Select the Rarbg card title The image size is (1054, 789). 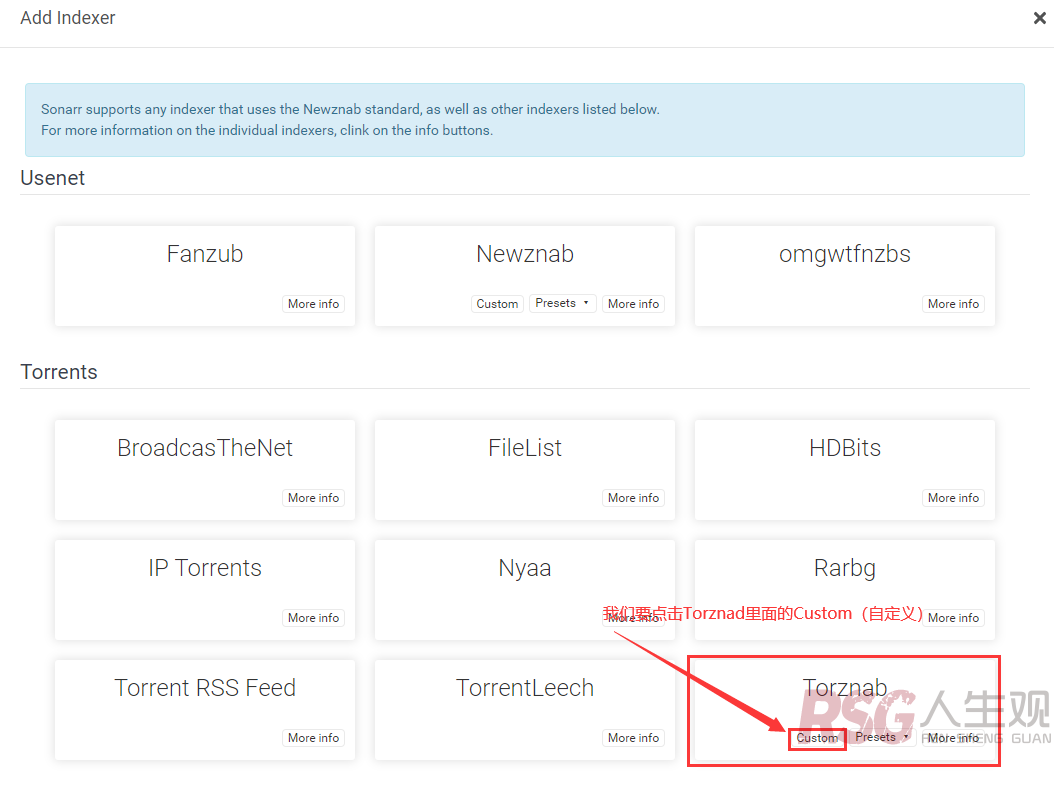pos(845,569)
